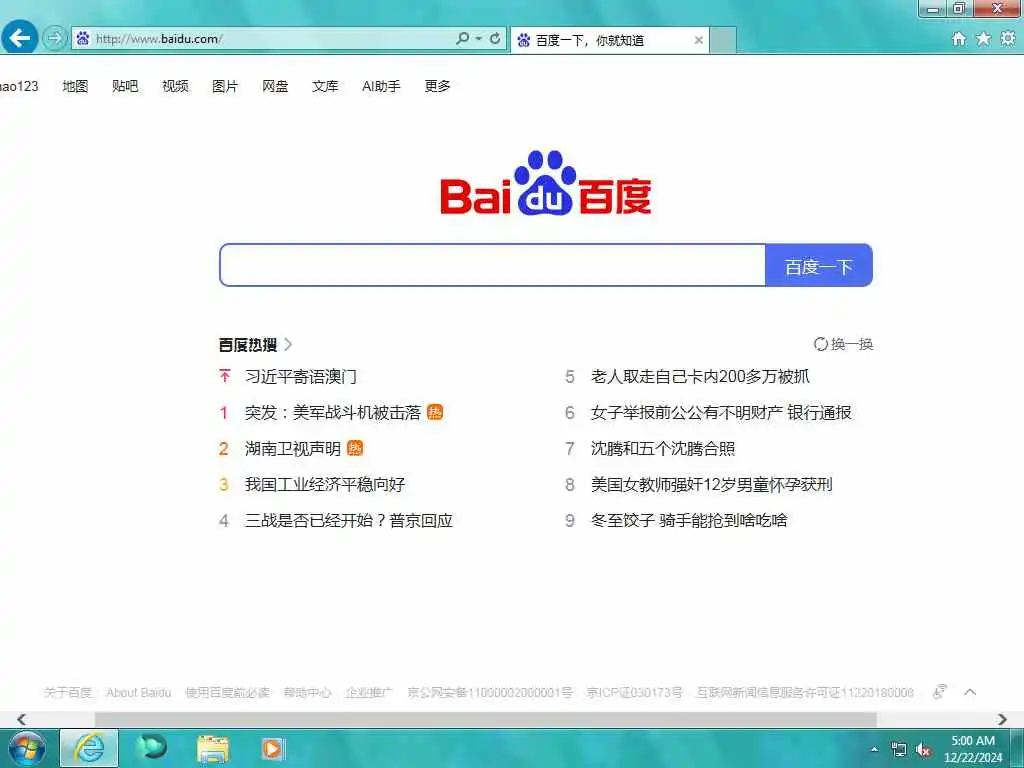Screen dimensions: 1024x768
Task: Open the 视频 nav link
Action: coord(175,86)
